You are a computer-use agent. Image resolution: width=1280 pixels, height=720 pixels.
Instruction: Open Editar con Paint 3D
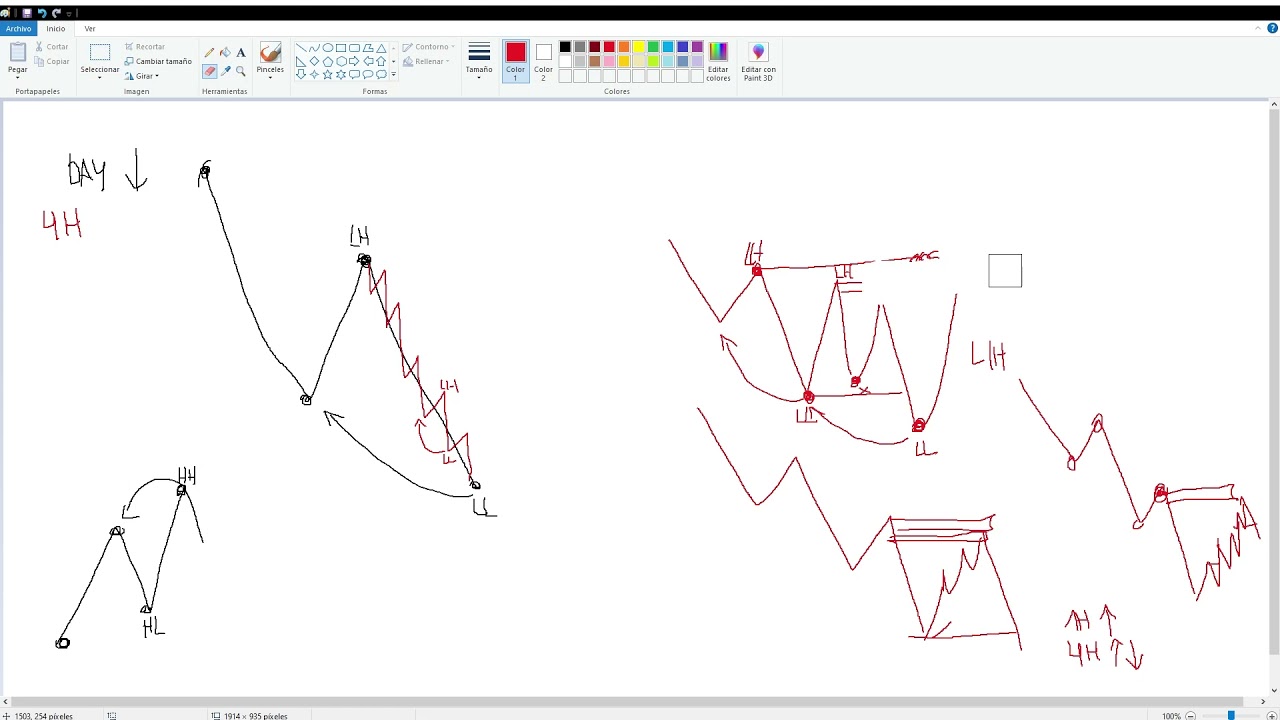coord(758,62)
